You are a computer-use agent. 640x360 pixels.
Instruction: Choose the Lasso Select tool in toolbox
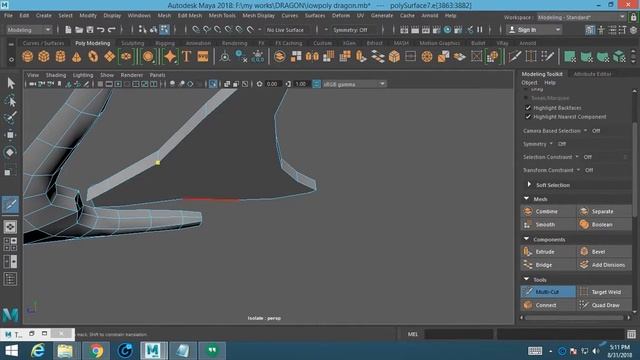(x=11, y=101)
